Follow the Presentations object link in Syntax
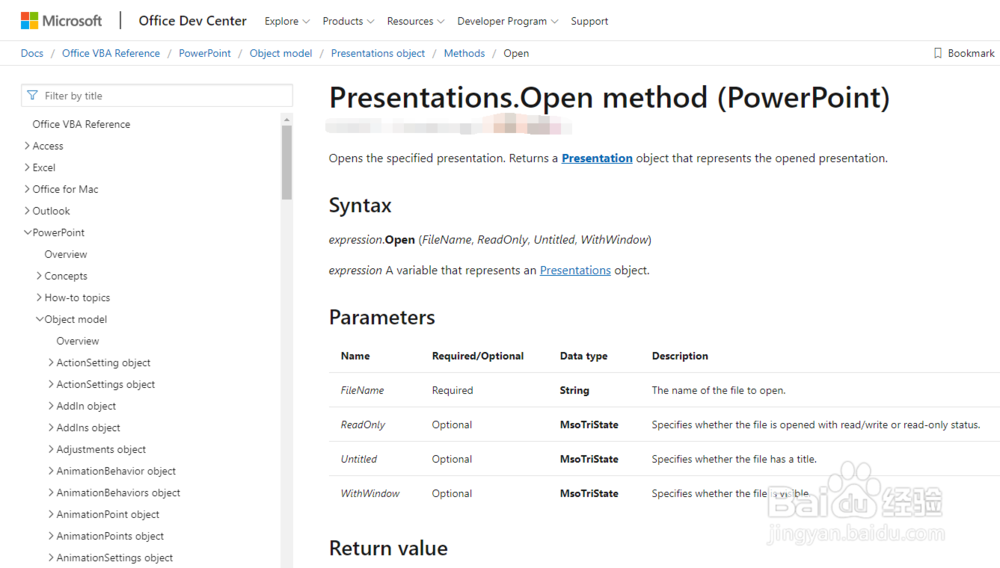 pos(575,270)
